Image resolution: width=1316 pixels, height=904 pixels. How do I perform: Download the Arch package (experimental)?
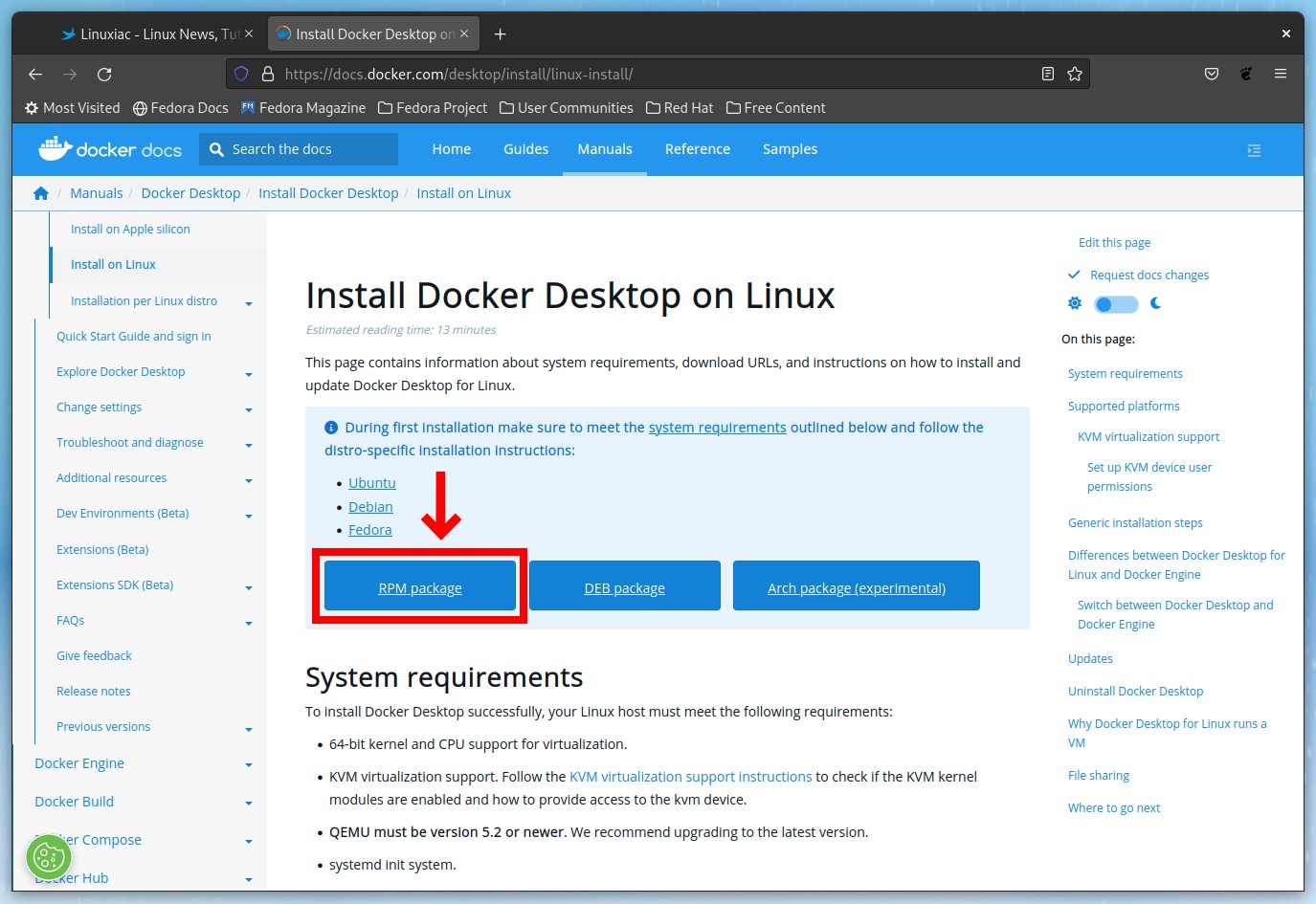857,585
